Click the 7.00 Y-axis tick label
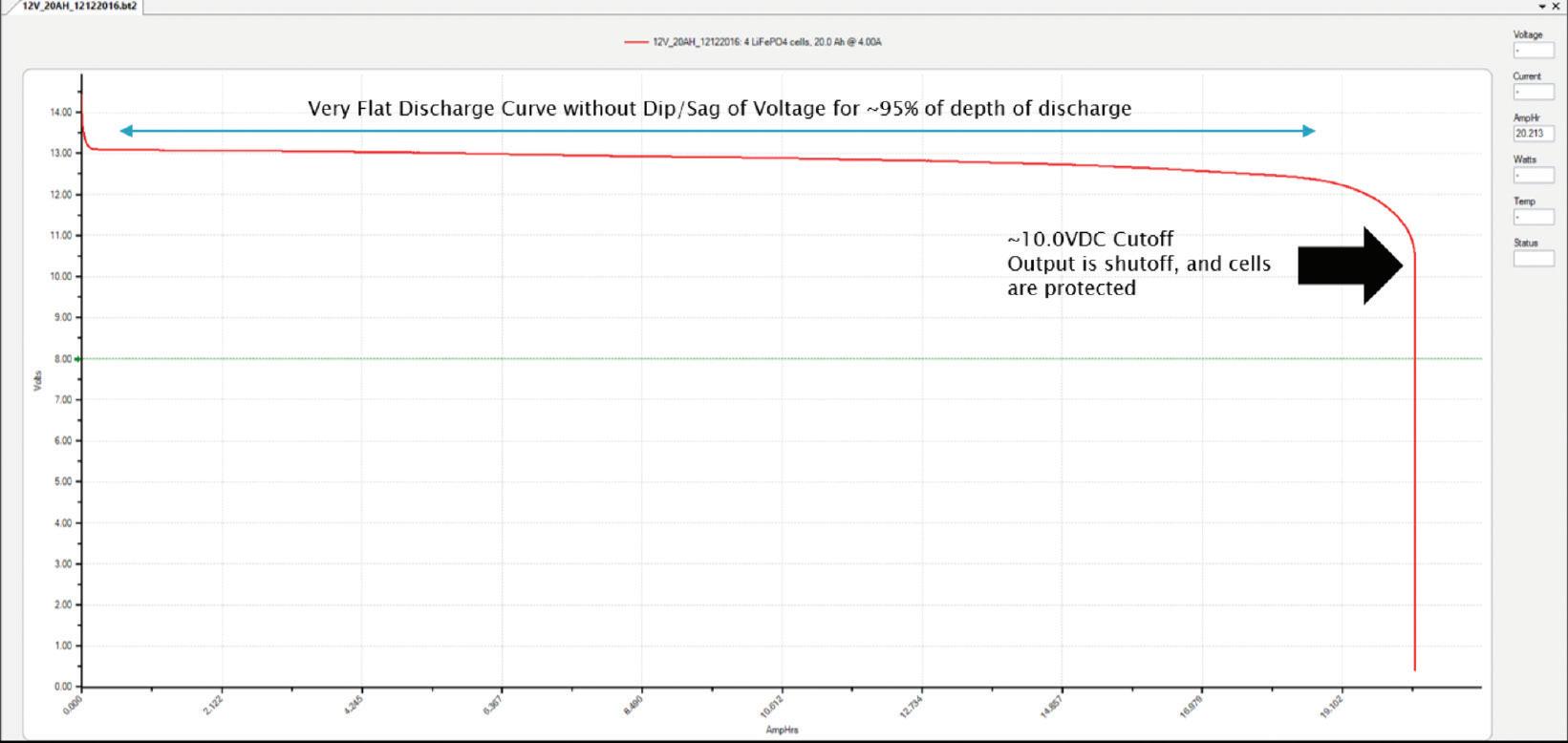1568x743 pixels. point(62,399)
